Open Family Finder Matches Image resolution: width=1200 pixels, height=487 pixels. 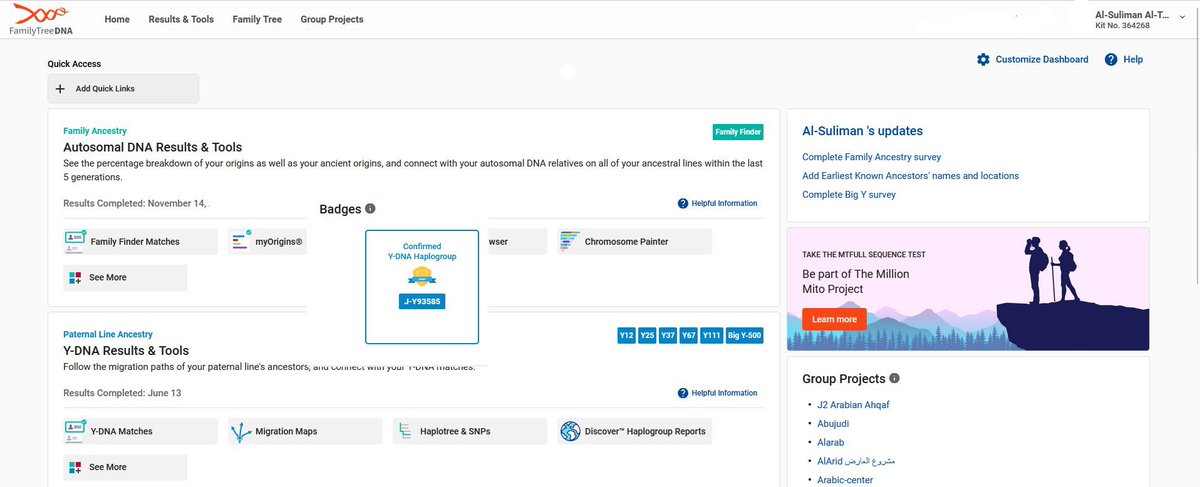tap(140, 241)
